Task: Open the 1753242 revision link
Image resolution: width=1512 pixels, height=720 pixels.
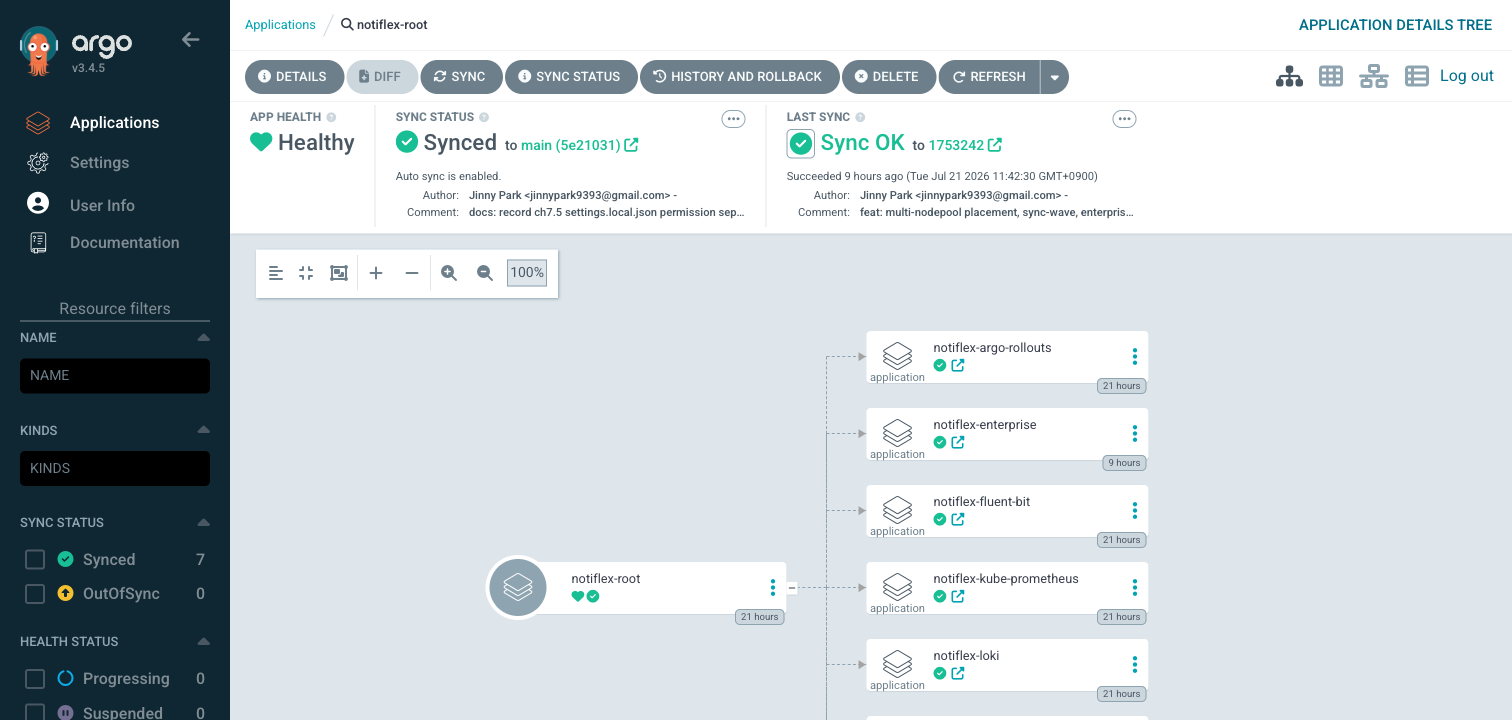Action: click(x=956, y=145)
